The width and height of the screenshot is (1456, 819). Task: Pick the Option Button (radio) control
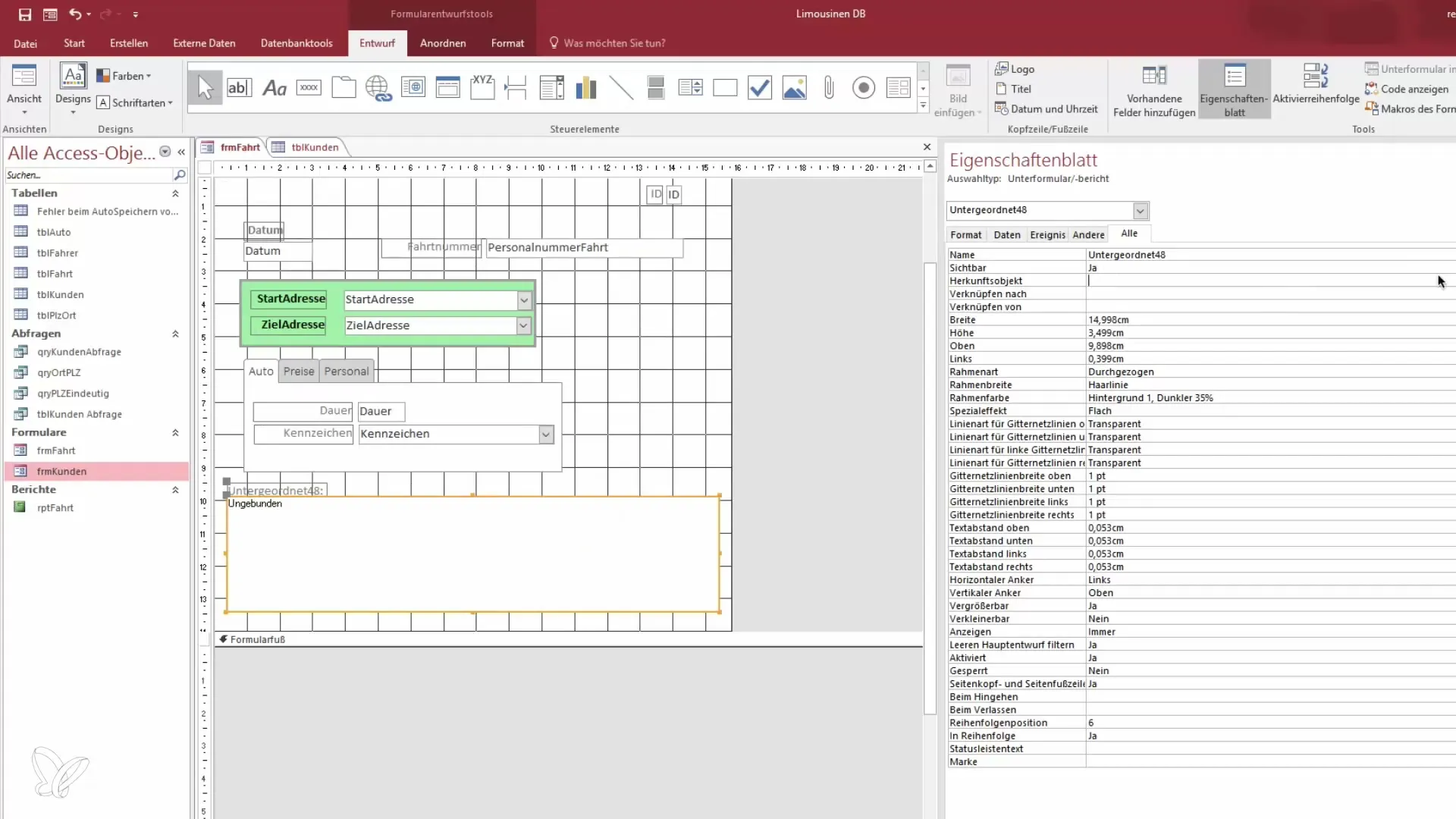864,88
